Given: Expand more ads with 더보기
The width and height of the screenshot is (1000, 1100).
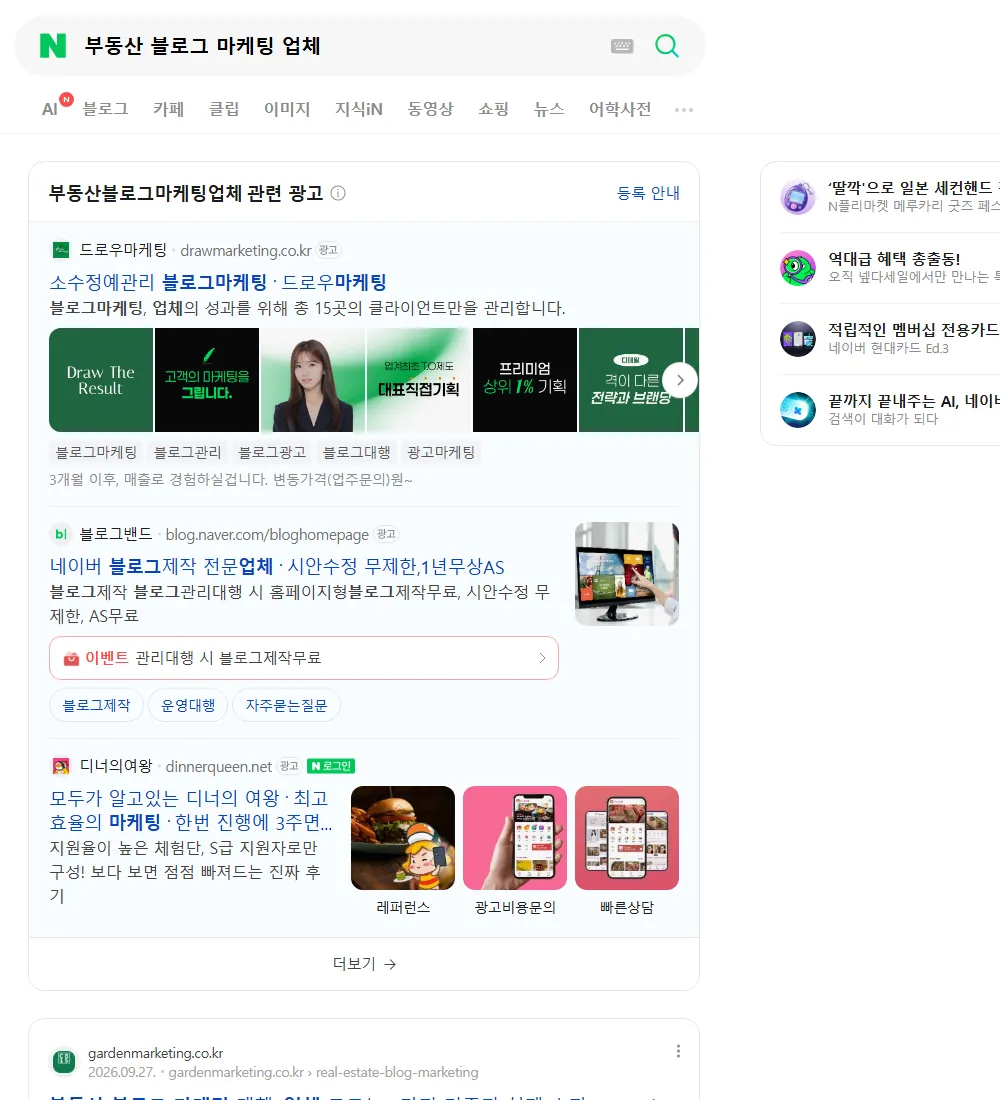Looking at the screenshot, I should click(364, 964).
